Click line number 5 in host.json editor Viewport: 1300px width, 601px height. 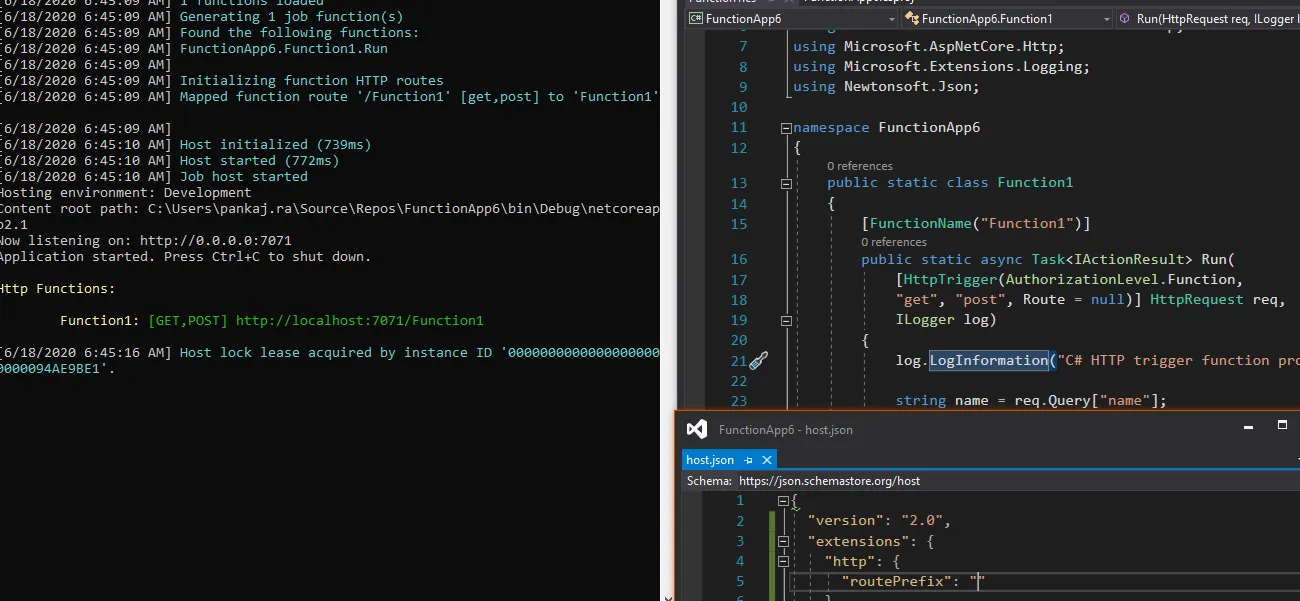click(x=740, y=582)
